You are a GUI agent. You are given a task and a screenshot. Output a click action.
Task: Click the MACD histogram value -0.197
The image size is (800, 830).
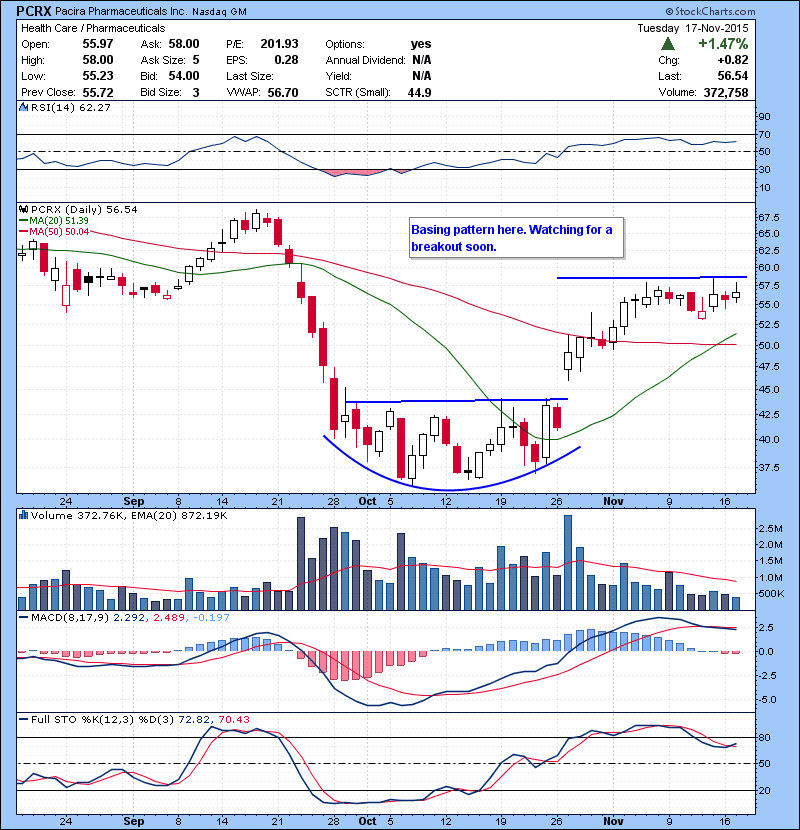211,618
